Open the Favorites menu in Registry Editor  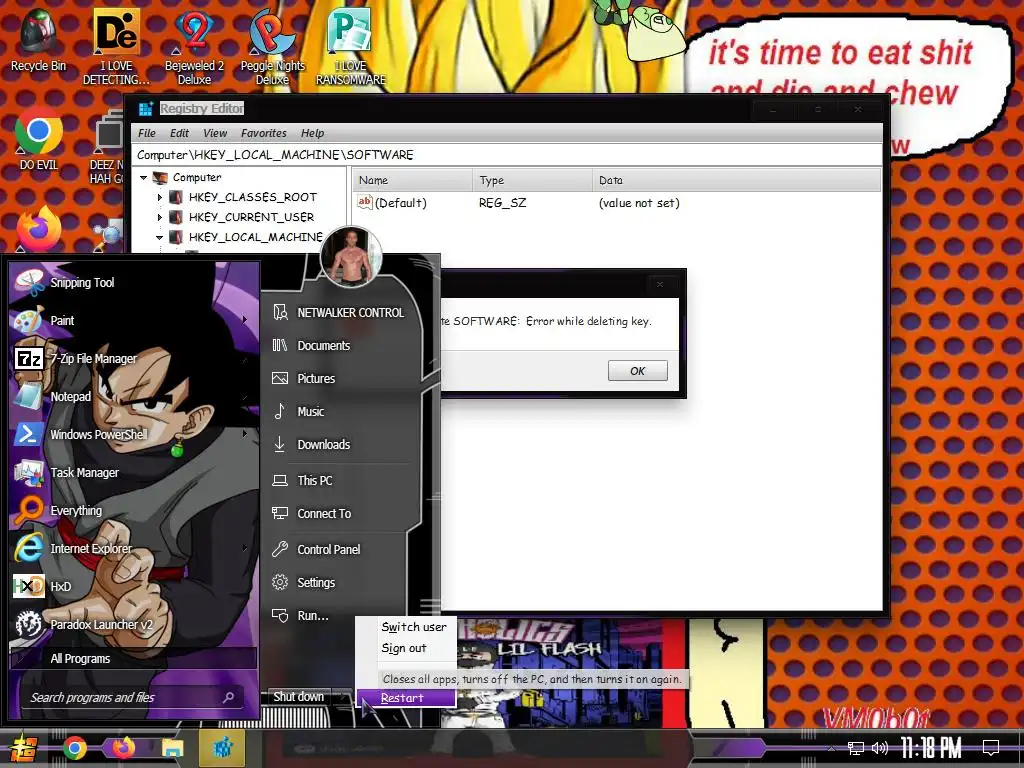[x=263, y=133]
